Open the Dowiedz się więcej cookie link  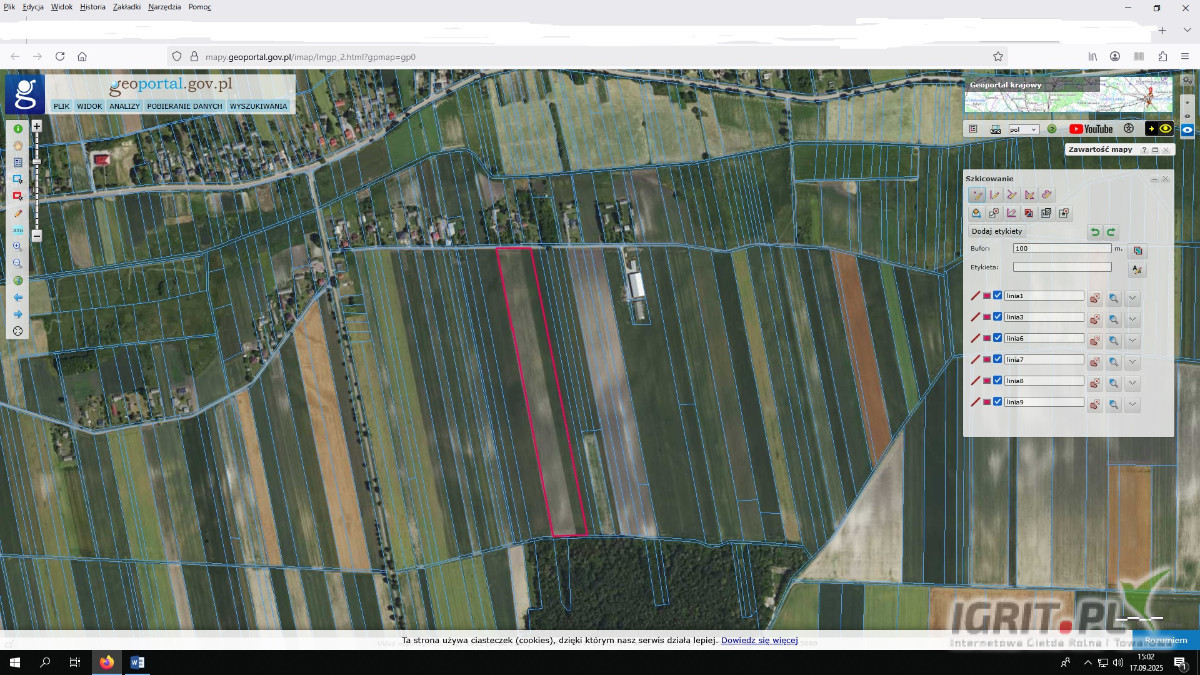click(759, 640)
